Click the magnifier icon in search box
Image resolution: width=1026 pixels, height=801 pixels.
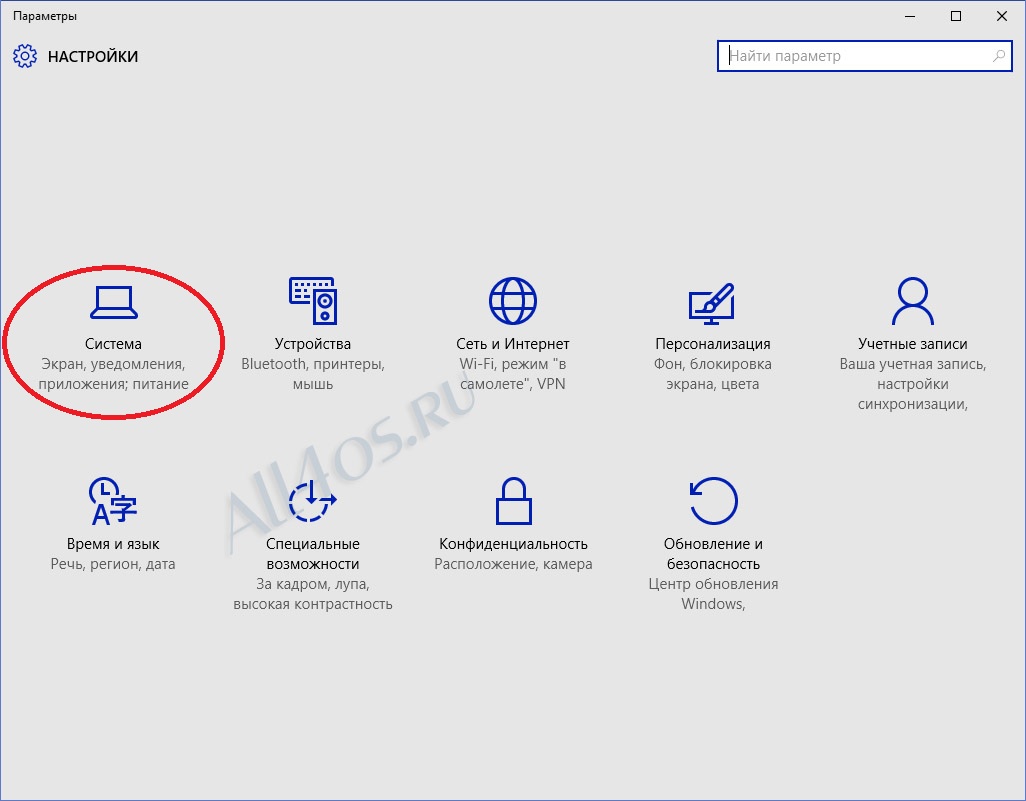pos(999,56)
